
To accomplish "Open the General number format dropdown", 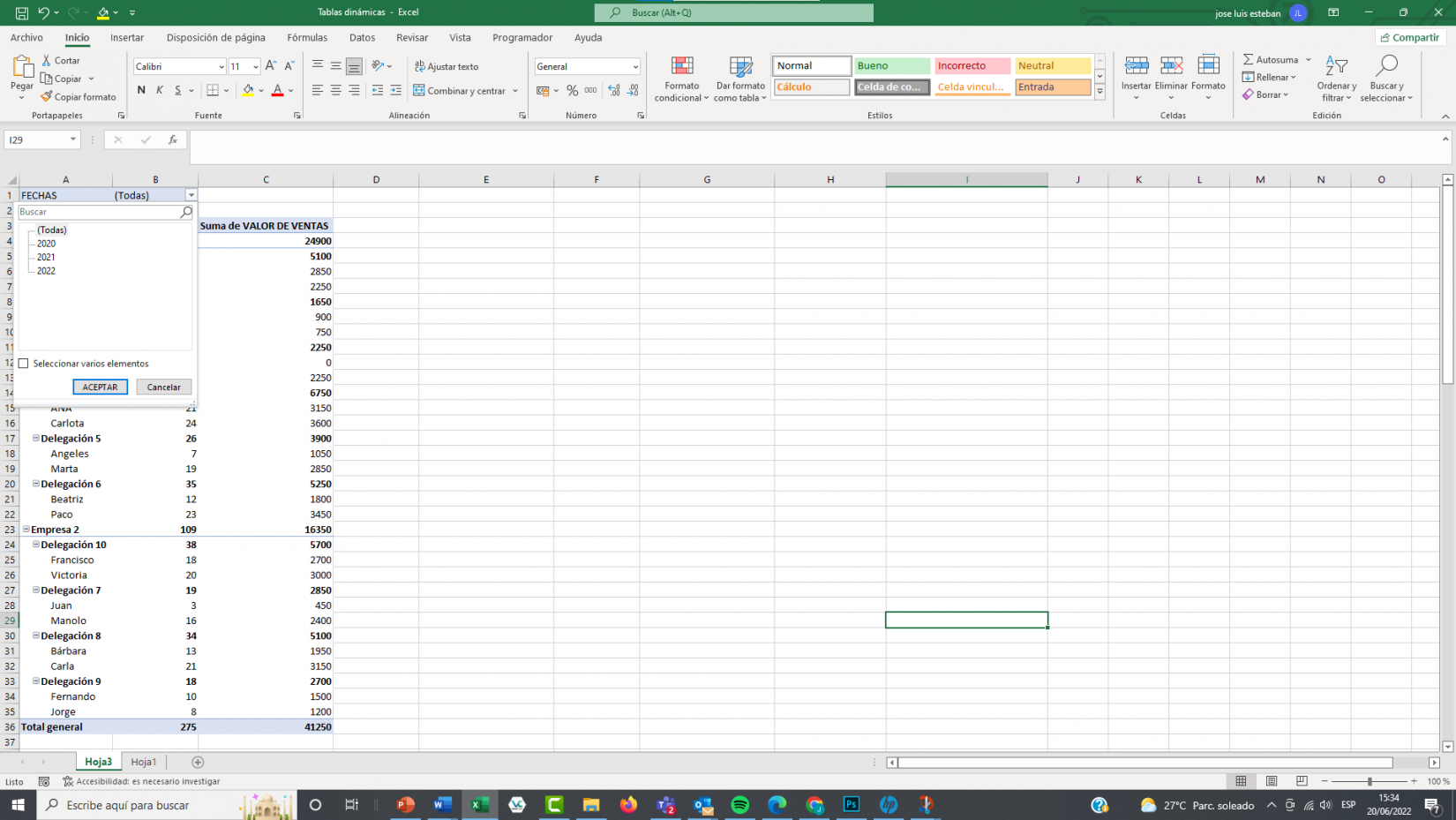I will (x=634, y=67).
